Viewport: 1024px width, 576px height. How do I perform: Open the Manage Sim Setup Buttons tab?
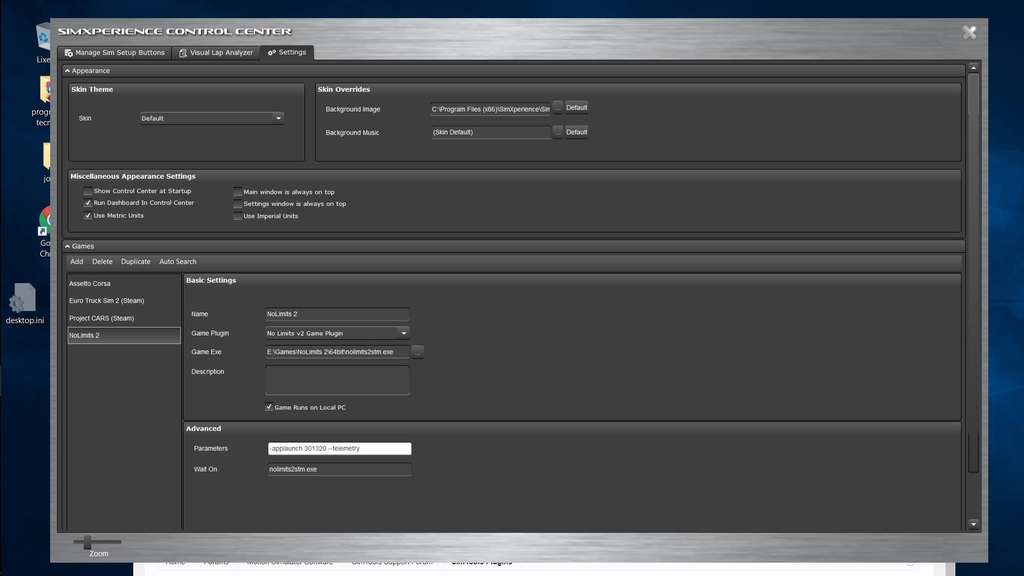[x=115, y=53]
